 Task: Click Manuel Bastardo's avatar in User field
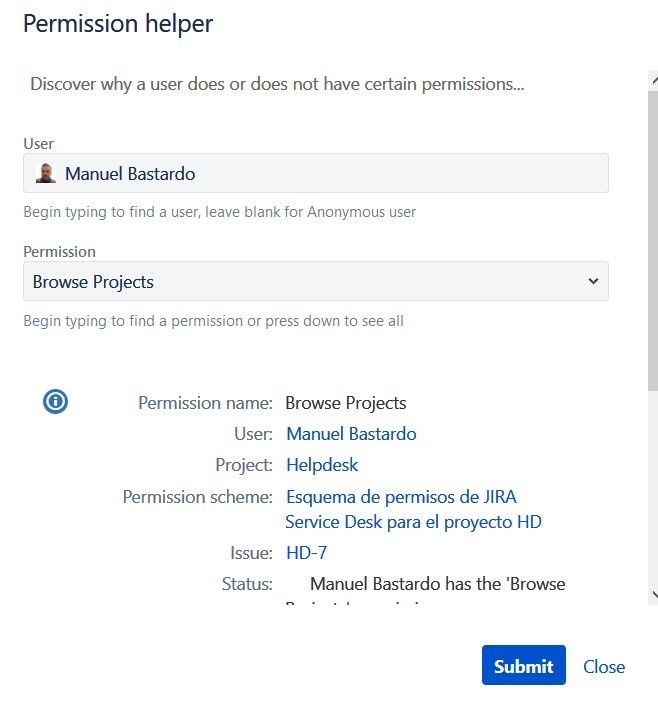click(x=46, y=174)
